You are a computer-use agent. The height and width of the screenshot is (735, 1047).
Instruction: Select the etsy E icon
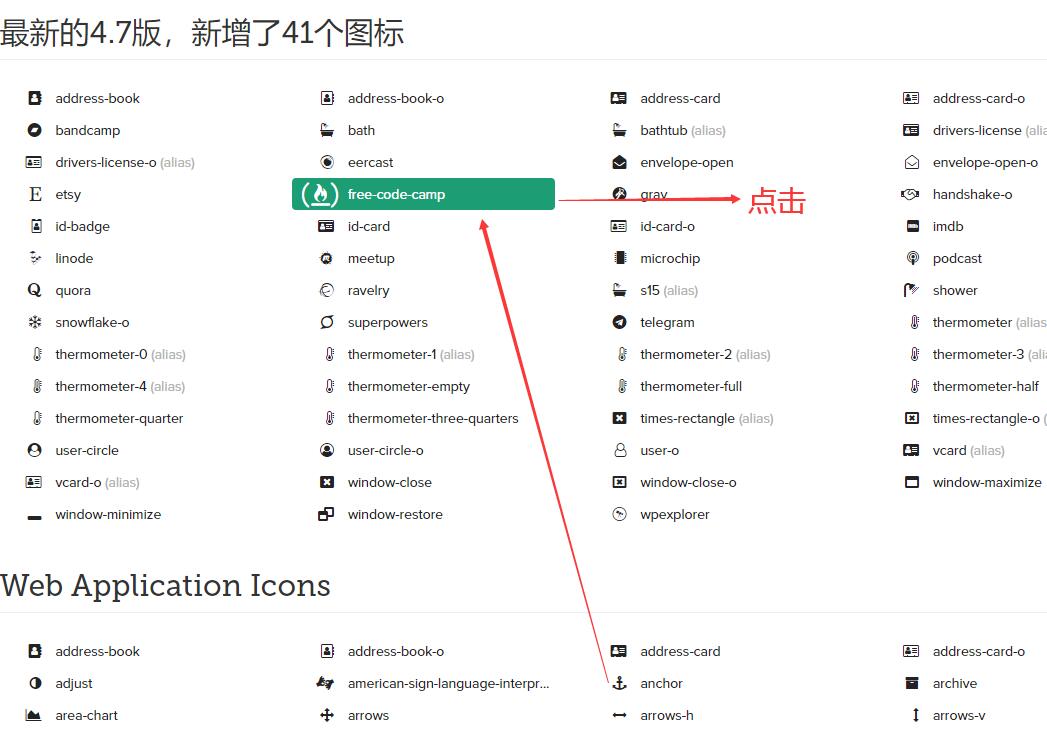tap(35, 194)
